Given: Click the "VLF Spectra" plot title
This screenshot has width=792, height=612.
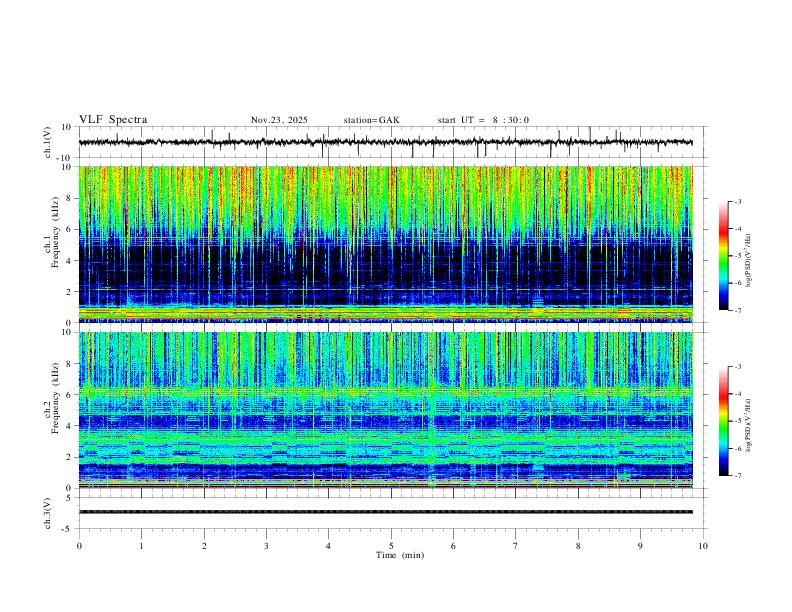Looking at the screenshot, I should [x=113, y=120].
